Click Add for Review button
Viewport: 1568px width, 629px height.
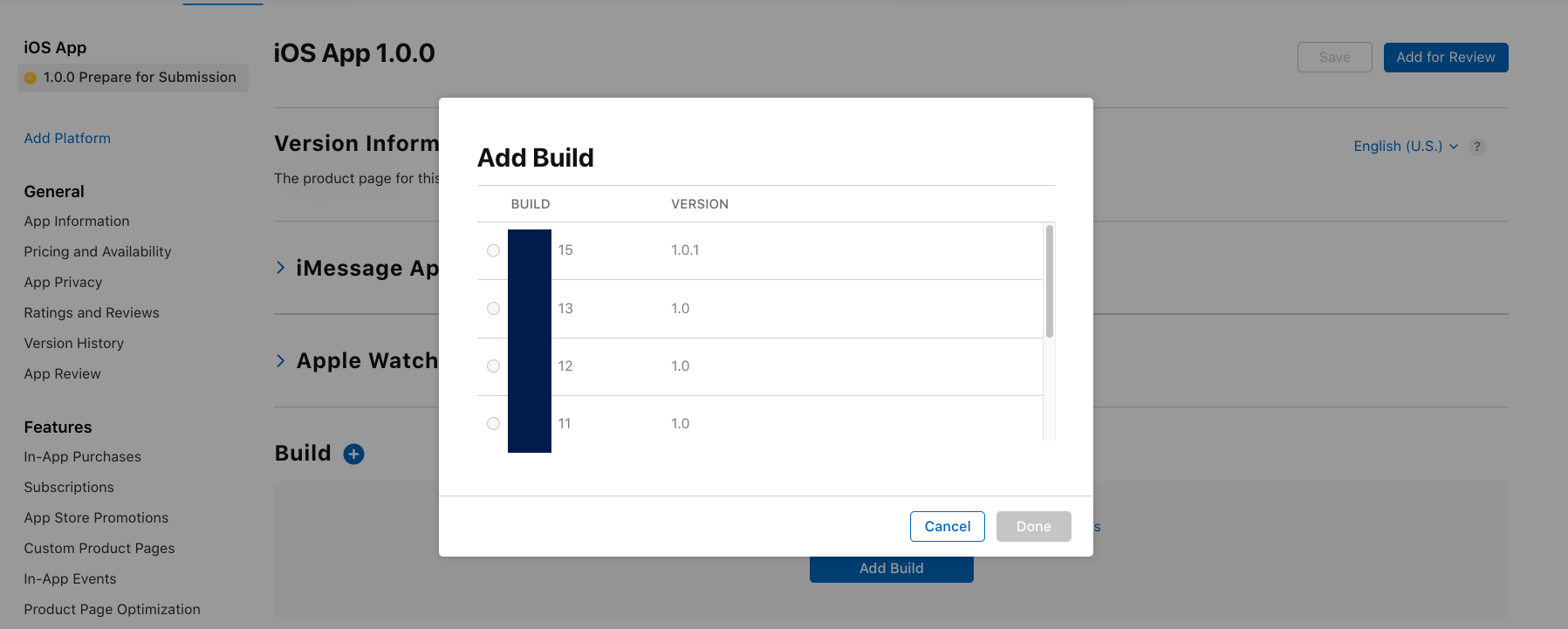(1445, 58)
